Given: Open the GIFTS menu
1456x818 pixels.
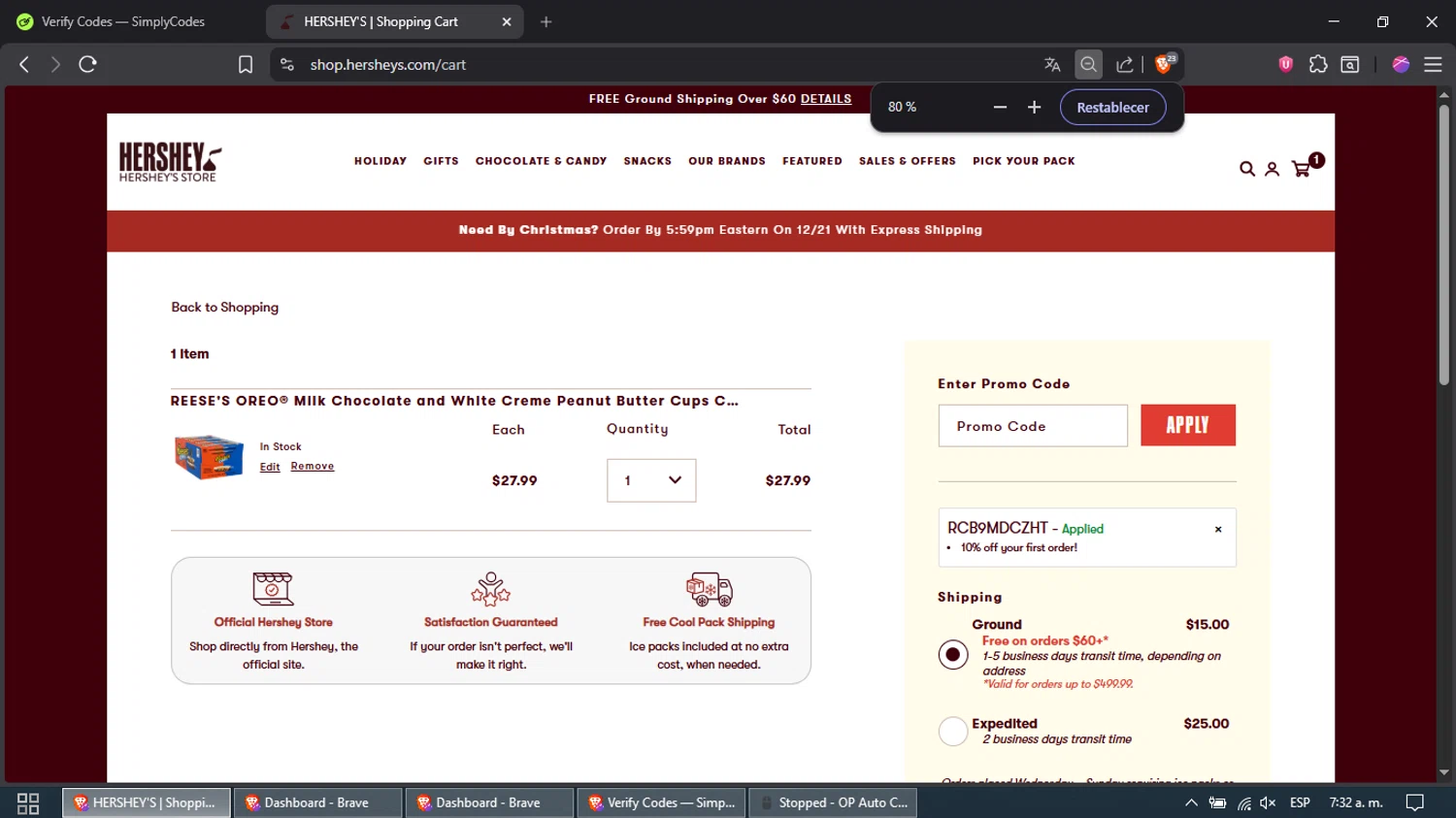Looking at the screenshot, I should [441, 161].
